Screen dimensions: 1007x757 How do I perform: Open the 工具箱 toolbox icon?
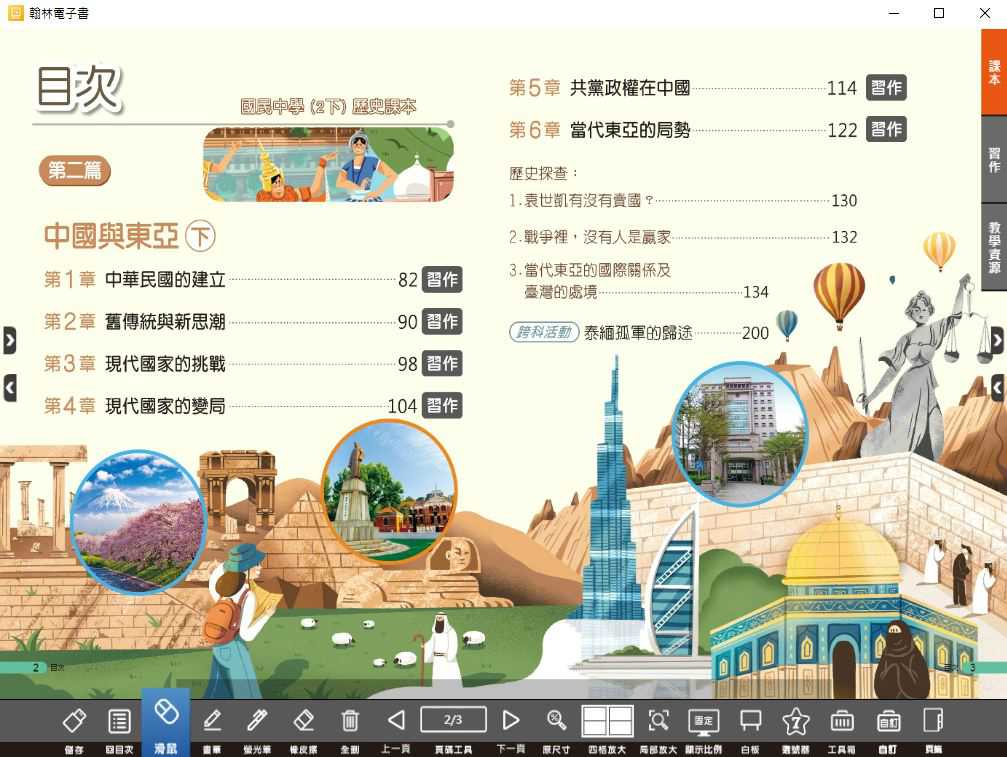pyautogui.click(x=841, y=721)
